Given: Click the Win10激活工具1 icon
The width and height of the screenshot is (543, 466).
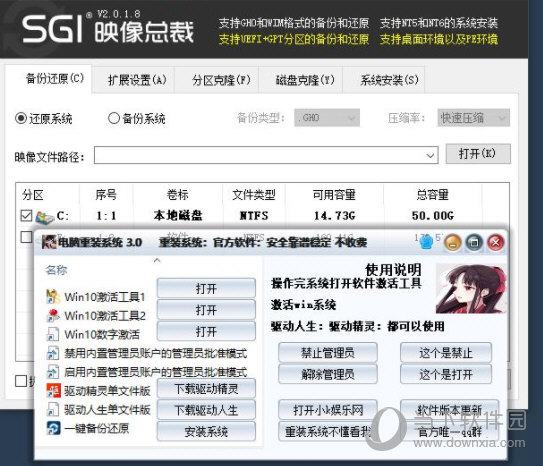Looking at the screenshot, I should point(53,296).
